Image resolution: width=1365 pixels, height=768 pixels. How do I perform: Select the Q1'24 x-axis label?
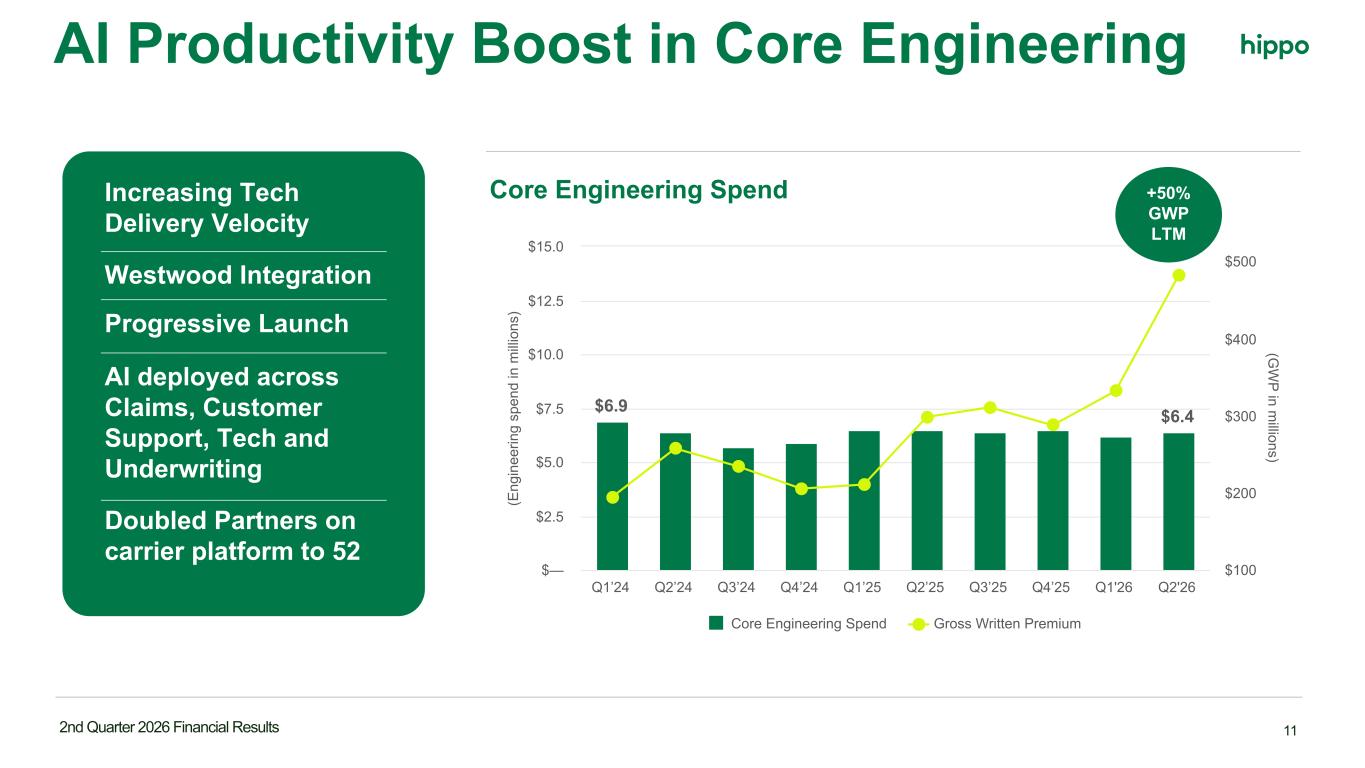coord(612,587)
